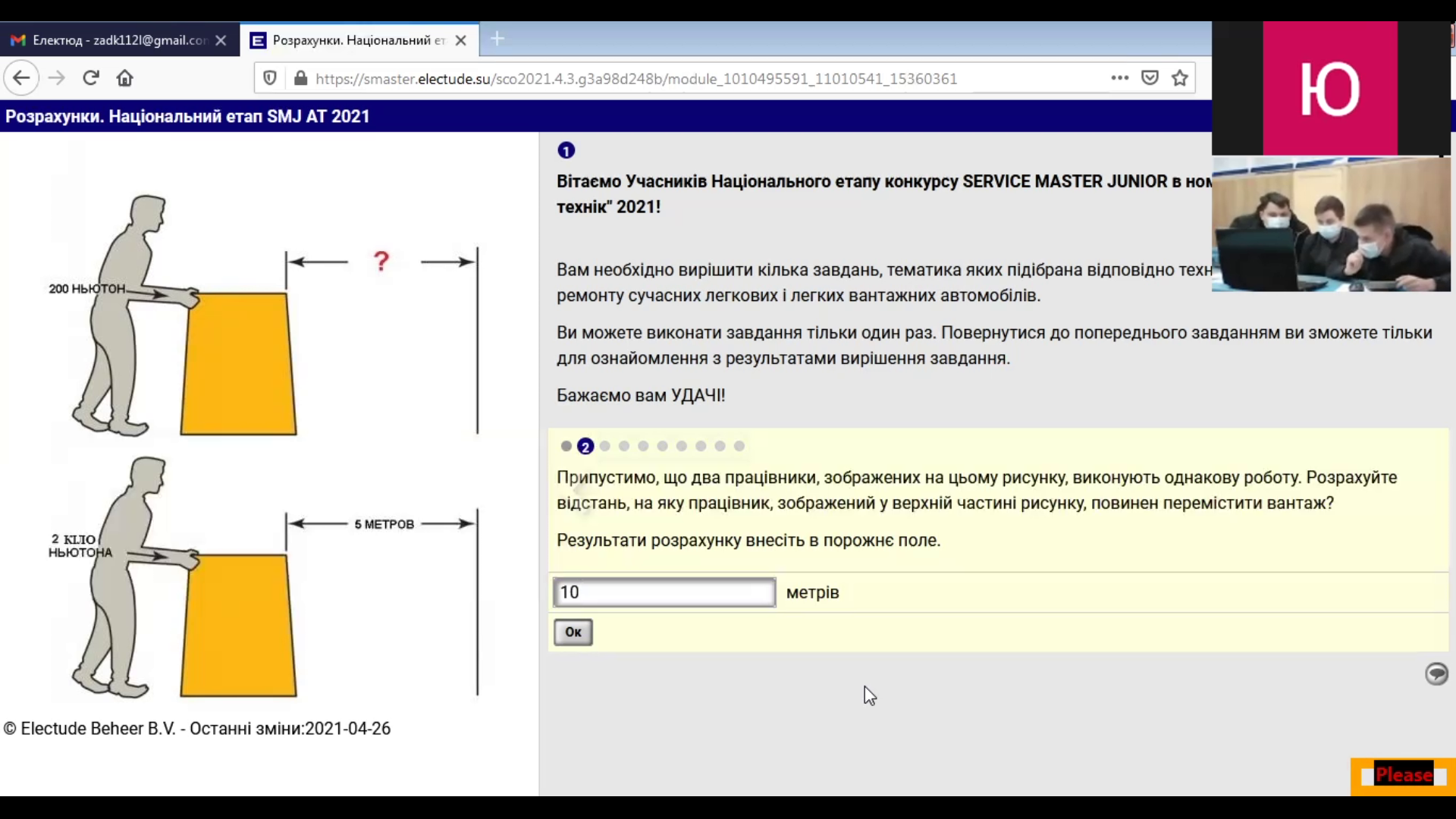Image resolution: width=1456 pixels, height=819 pixels.
Task: Click the answer field containing 10
Action: click(664, 592)
